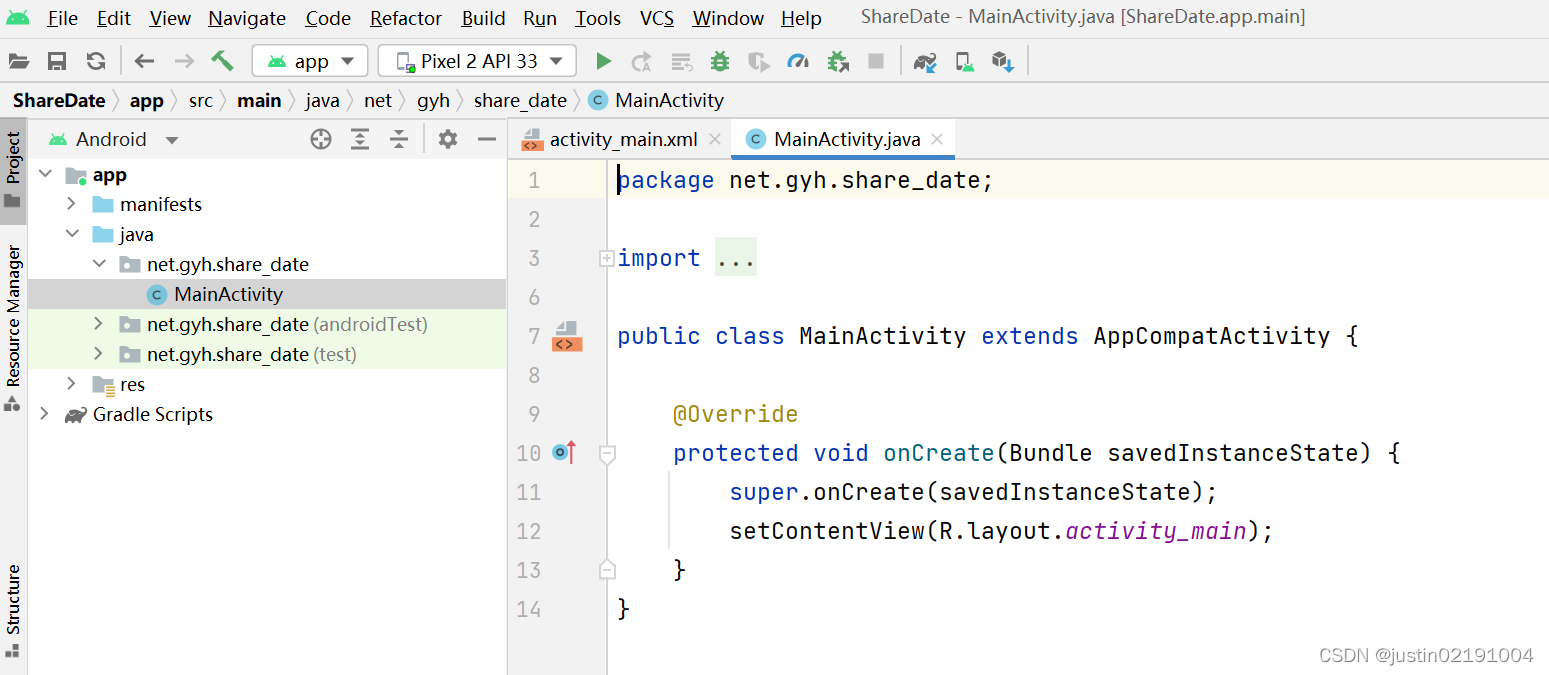Build project with the hammer icon

pos(222,61)
